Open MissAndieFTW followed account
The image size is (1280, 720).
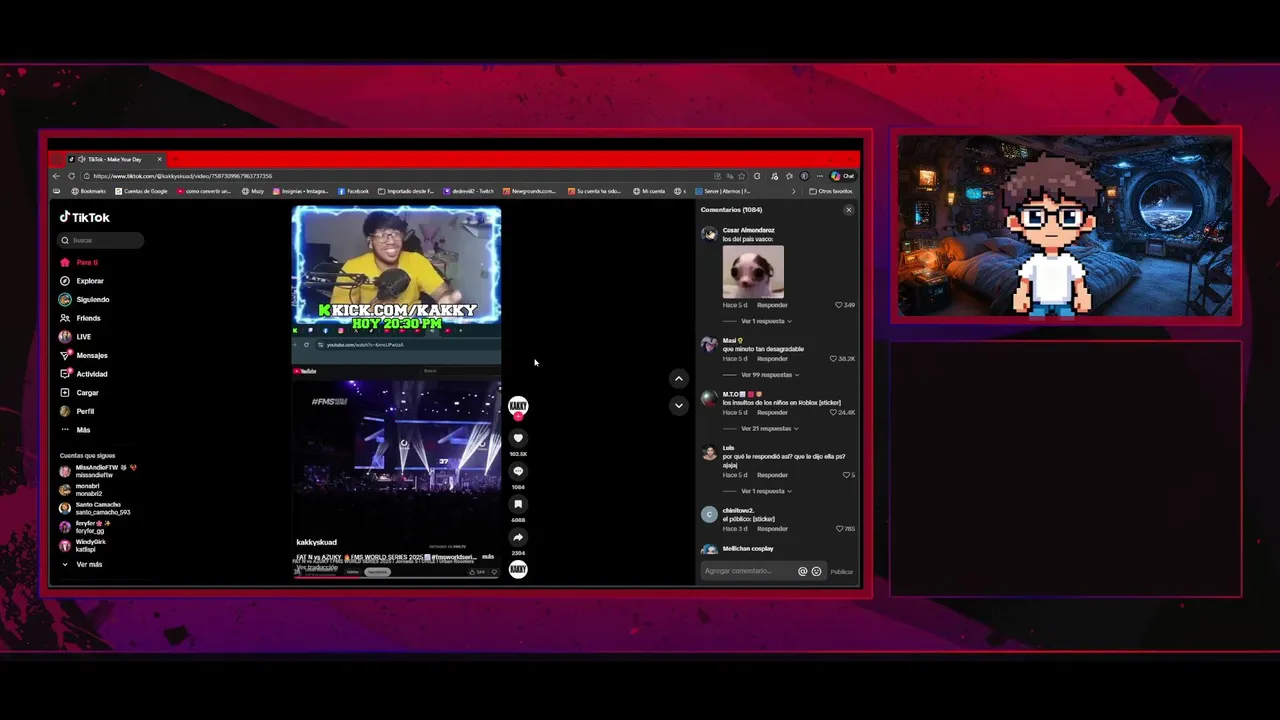point(97,471)
